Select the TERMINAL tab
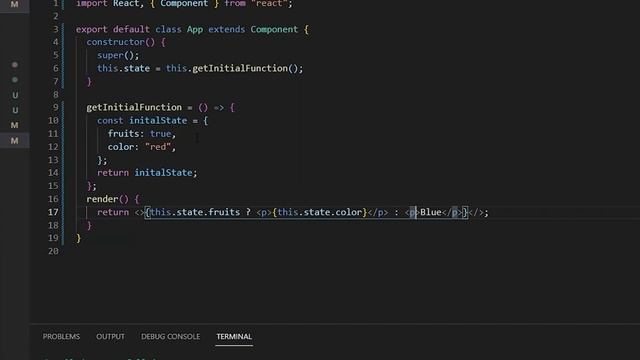The height and width of the screenshot is (360, 640). 234,337
